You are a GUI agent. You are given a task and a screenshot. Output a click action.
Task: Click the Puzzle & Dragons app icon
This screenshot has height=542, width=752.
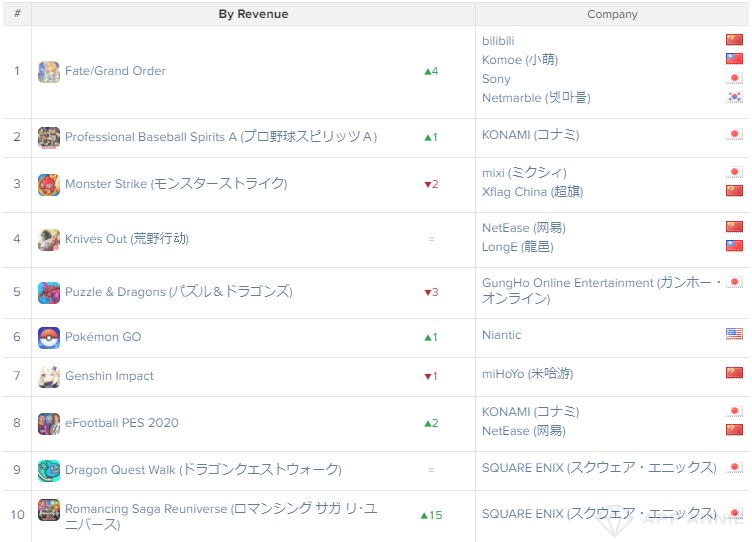point(49,293)
